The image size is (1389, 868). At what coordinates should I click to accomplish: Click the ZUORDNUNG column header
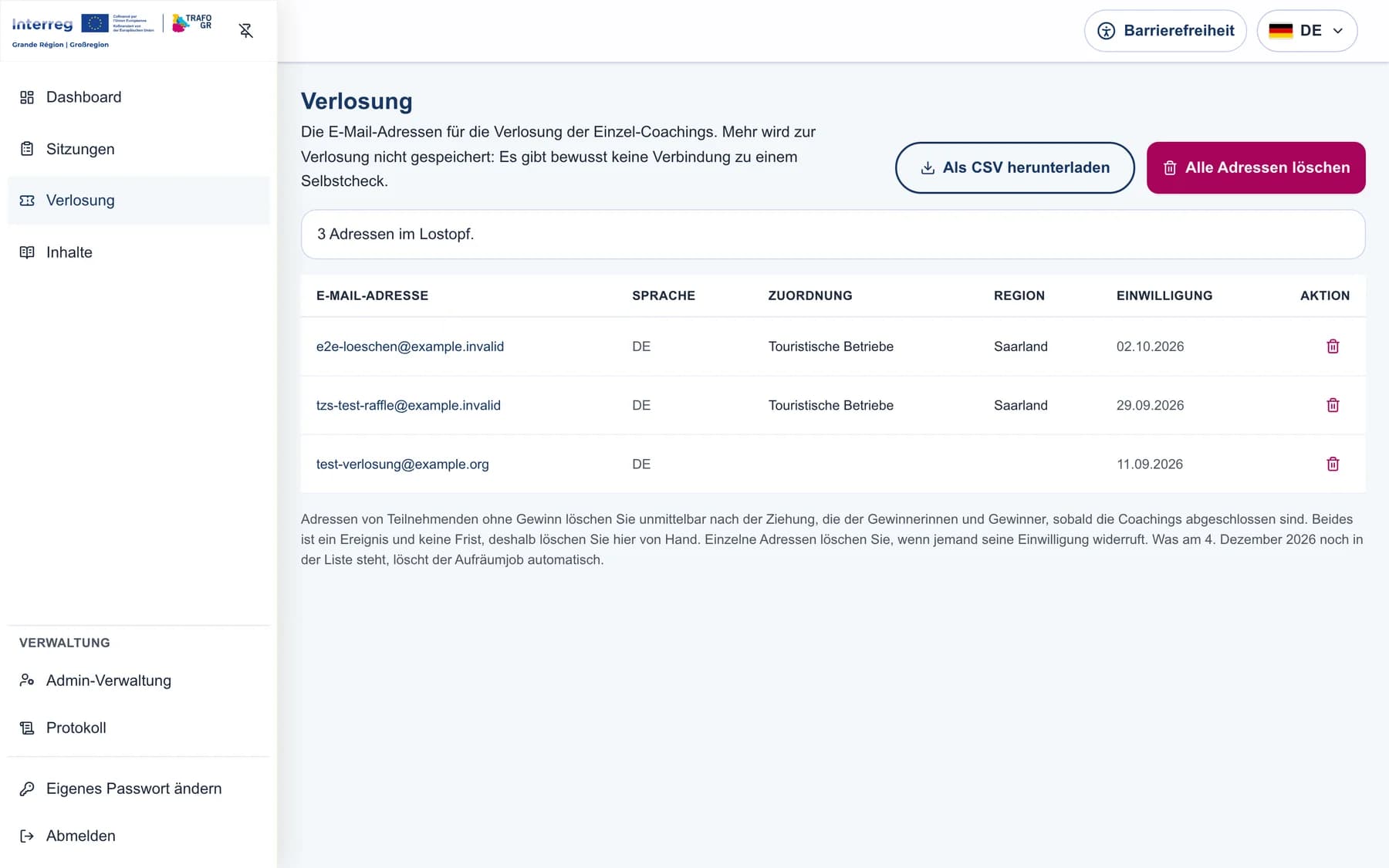tap(810, 296)
